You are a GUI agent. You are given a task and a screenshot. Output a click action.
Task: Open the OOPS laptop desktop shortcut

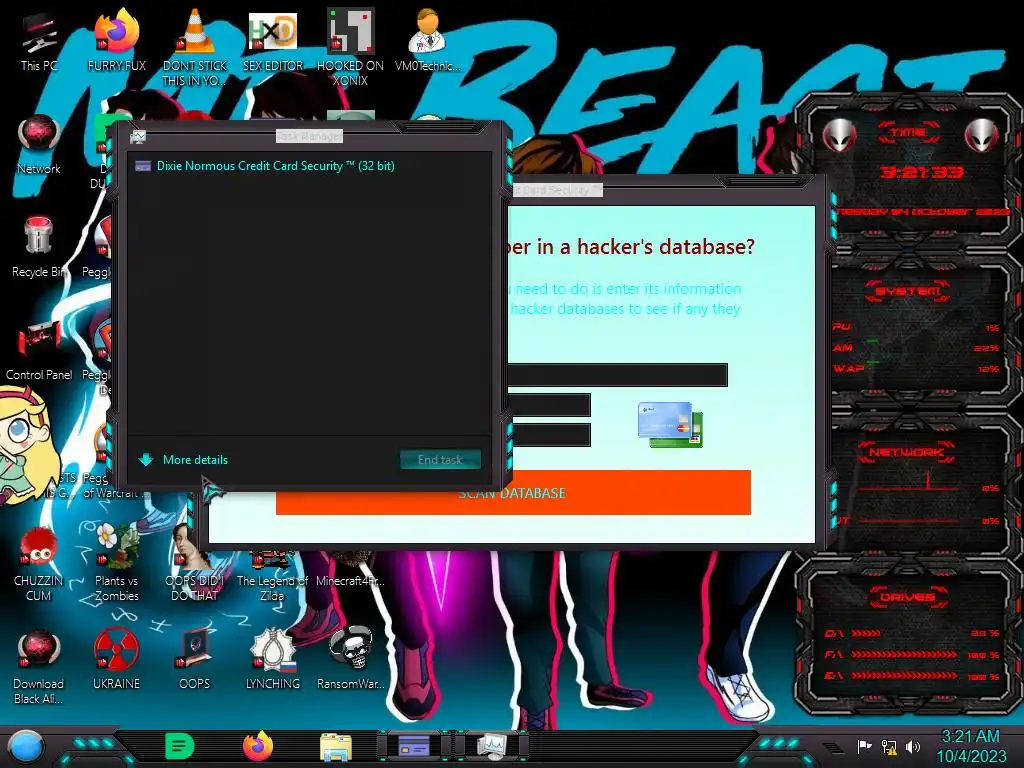point(195,658)
